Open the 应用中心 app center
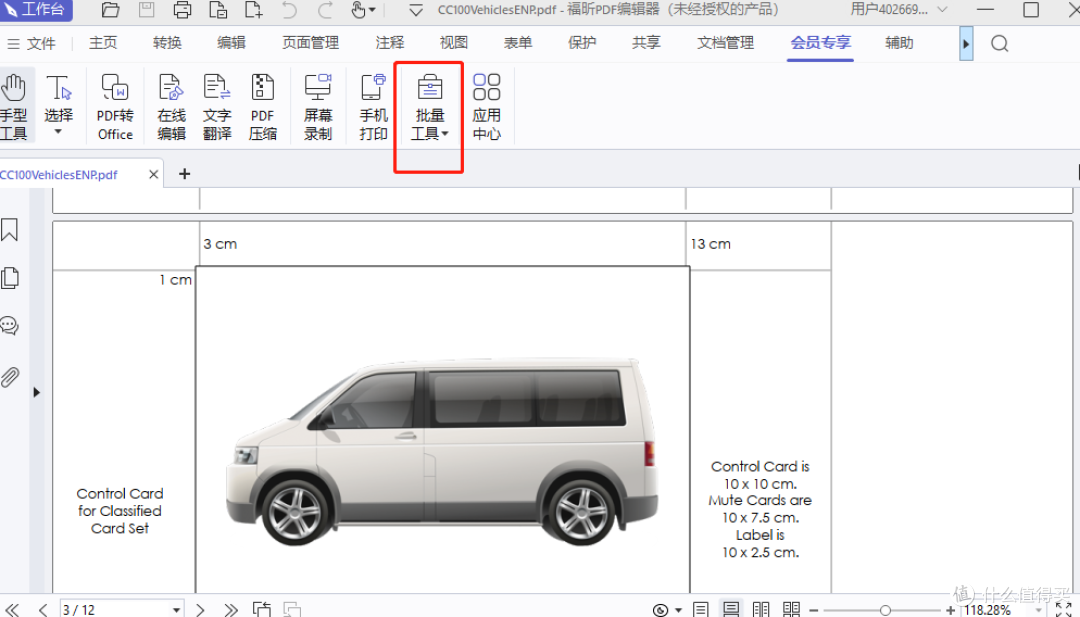This screenshot has height=617, width=1080. tap(486, 106)
